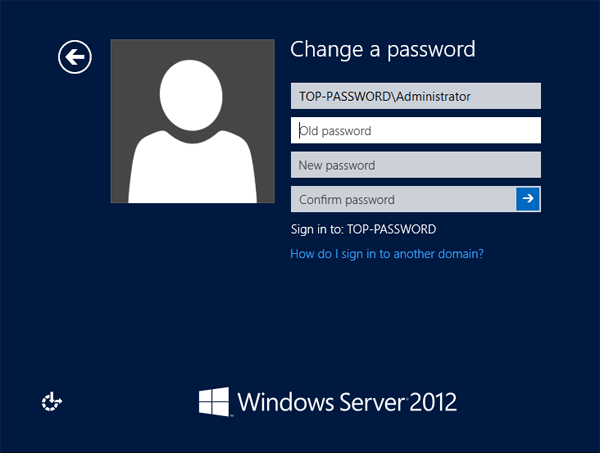The image size is (600, 453).
Task: Select the account picture tile
Action: click(192, 121)
